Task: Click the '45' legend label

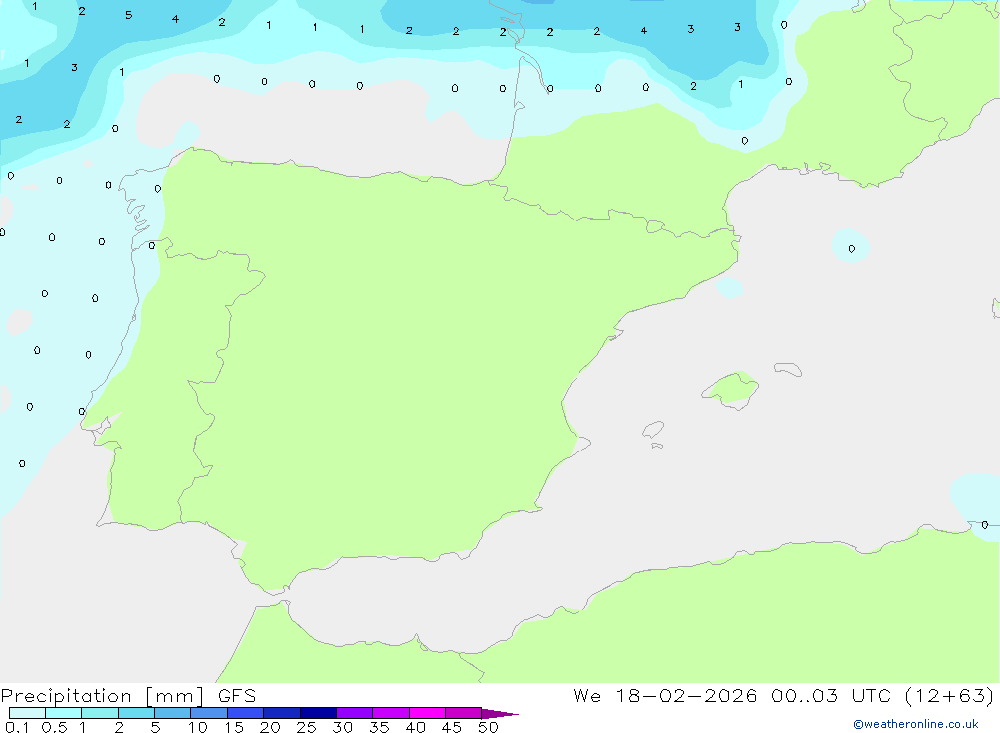Action: click(x=452, y=727)
